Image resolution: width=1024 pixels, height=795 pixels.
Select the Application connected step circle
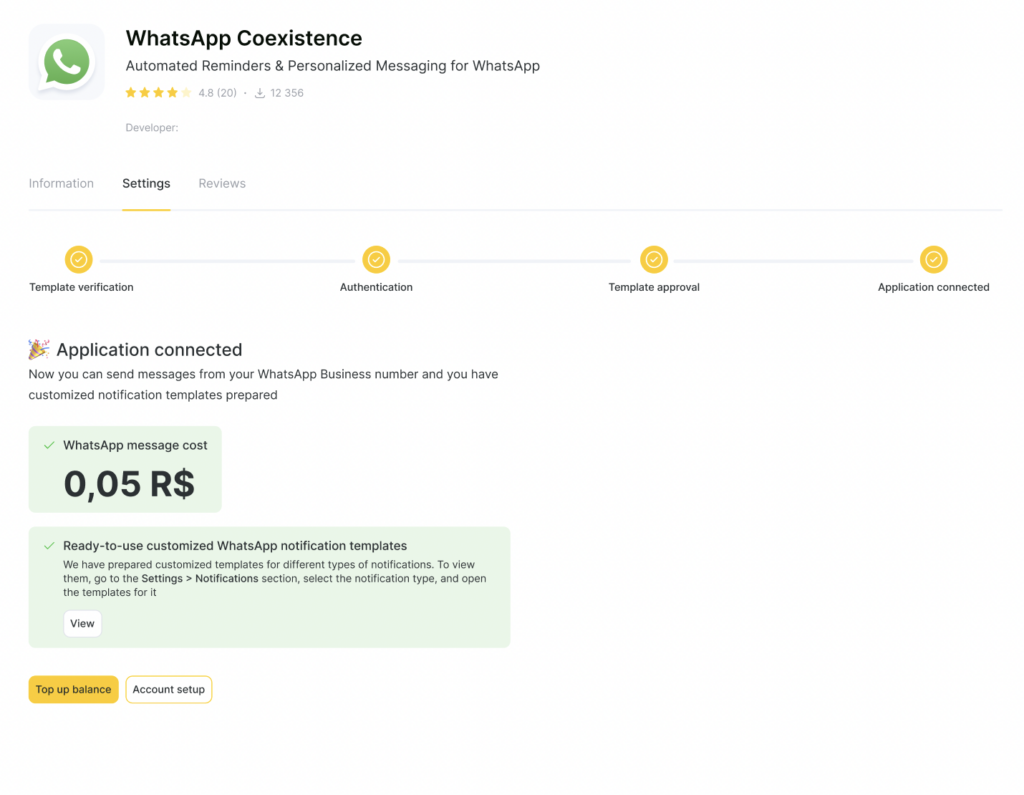(x=934, y=259)
